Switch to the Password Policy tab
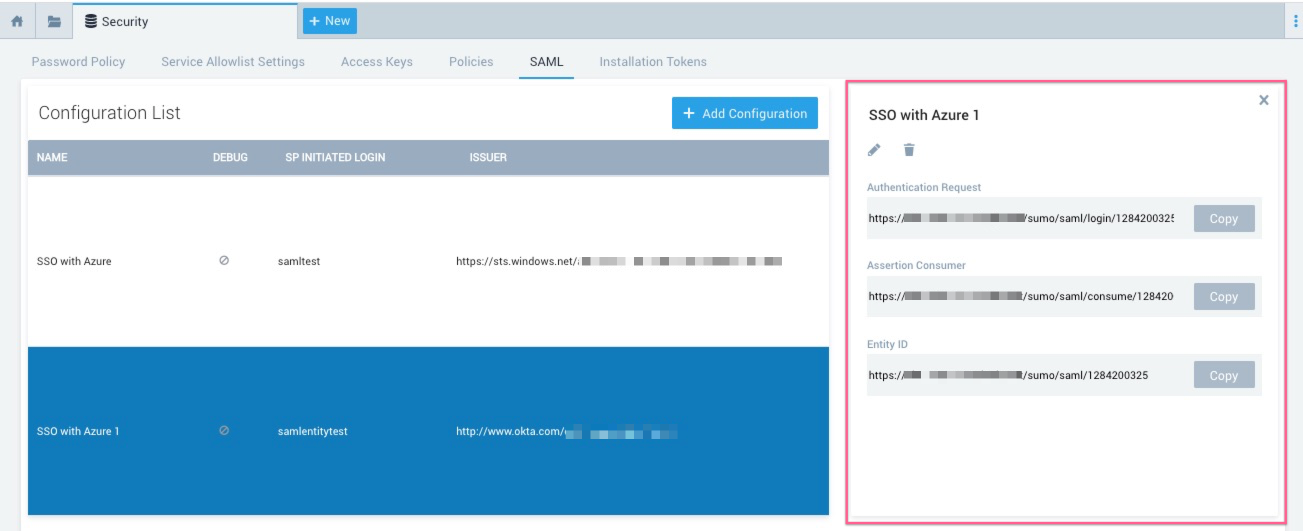The image size is (1303, 531). point(78,62)
